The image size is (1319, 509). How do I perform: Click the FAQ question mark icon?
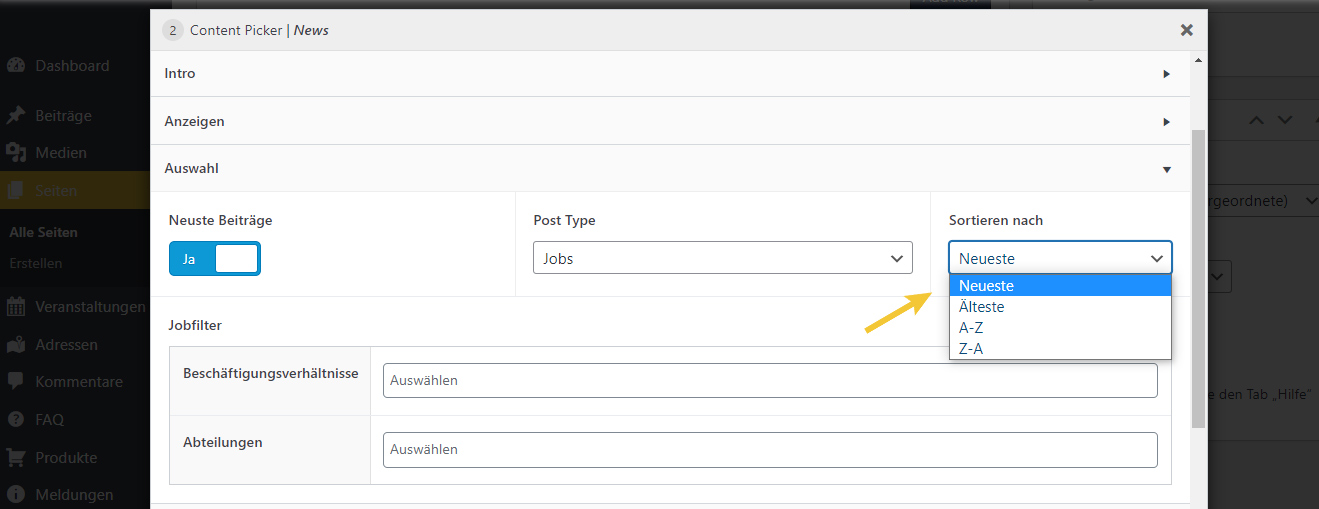pyautogui.click(x=16, y=420)
